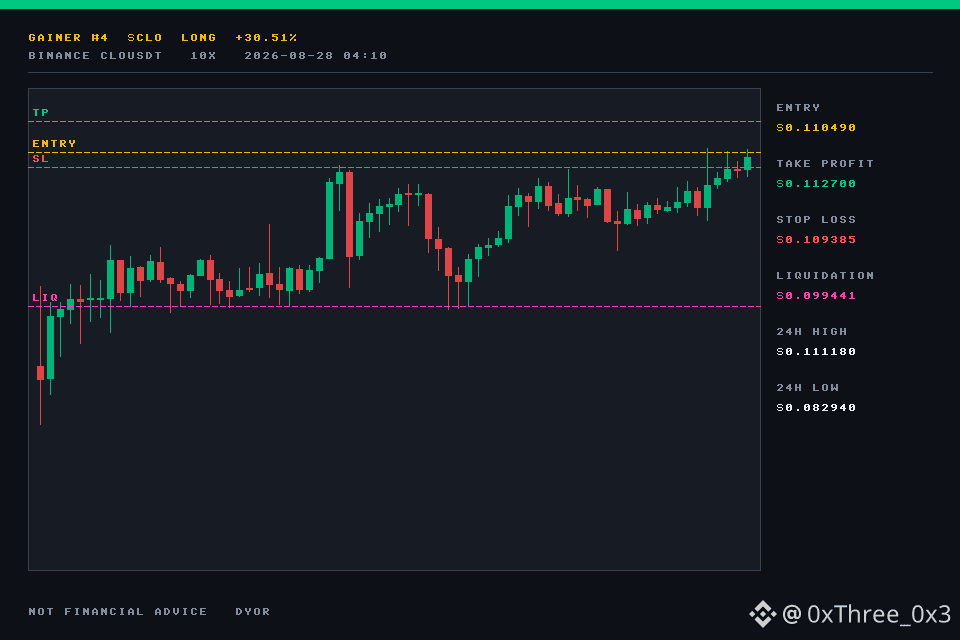Open the @0xThree_0x3 handle

coord(866,614)
